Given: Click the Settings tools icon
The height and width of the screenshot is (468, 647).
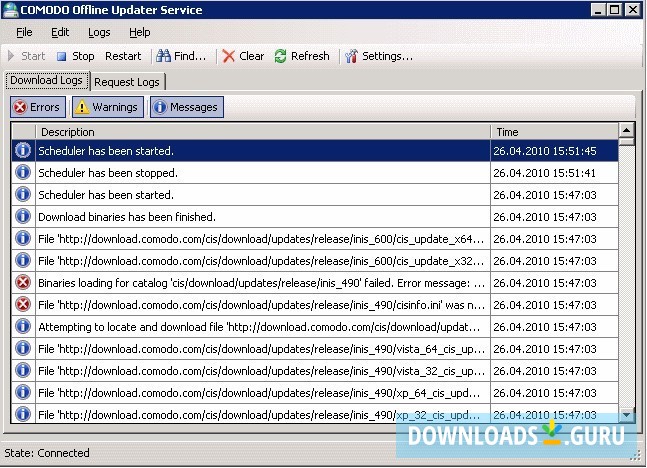Looking at the screenshot, I should 351,56.
